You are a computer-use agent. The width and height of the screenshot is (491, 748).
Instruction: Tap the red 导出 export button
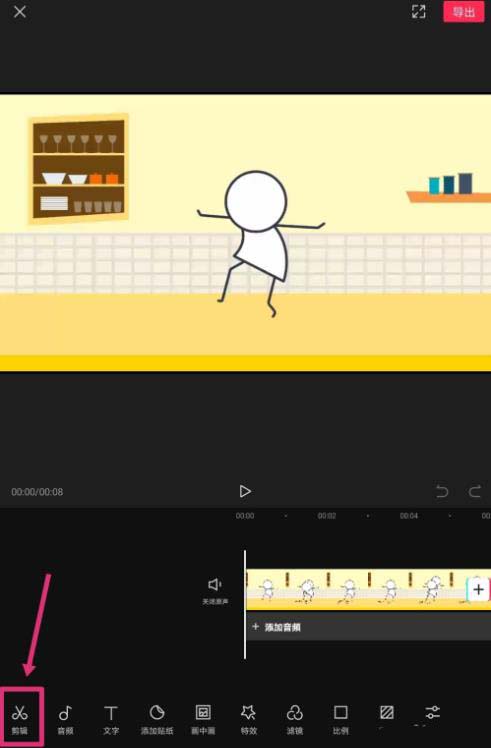tap(463, 12)
